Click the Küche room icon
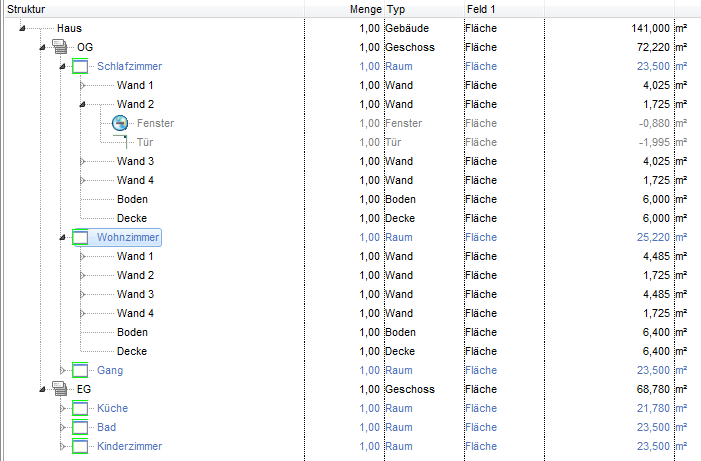The image size is (701, 461). coord(80,408)
